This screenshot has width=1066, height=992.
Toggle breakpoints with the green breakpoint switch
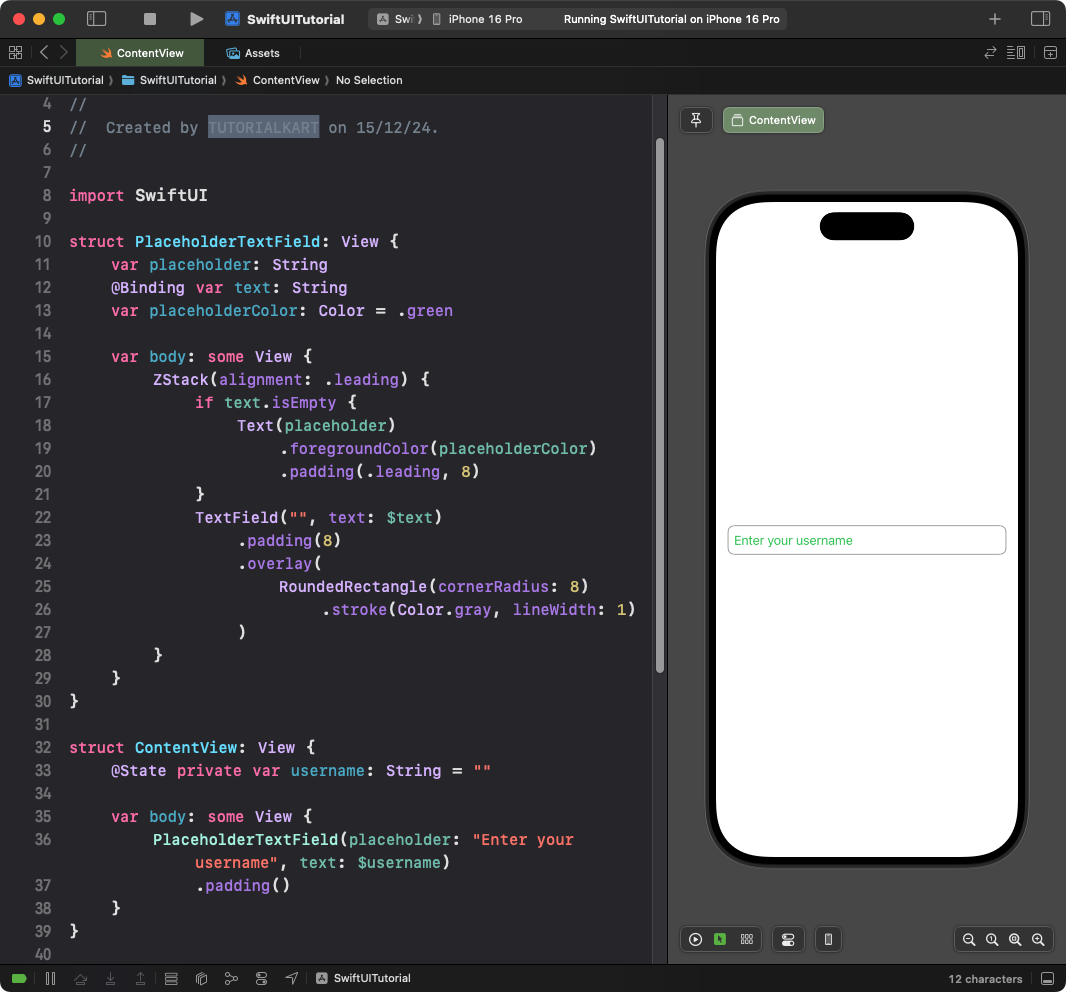[20, 978]
